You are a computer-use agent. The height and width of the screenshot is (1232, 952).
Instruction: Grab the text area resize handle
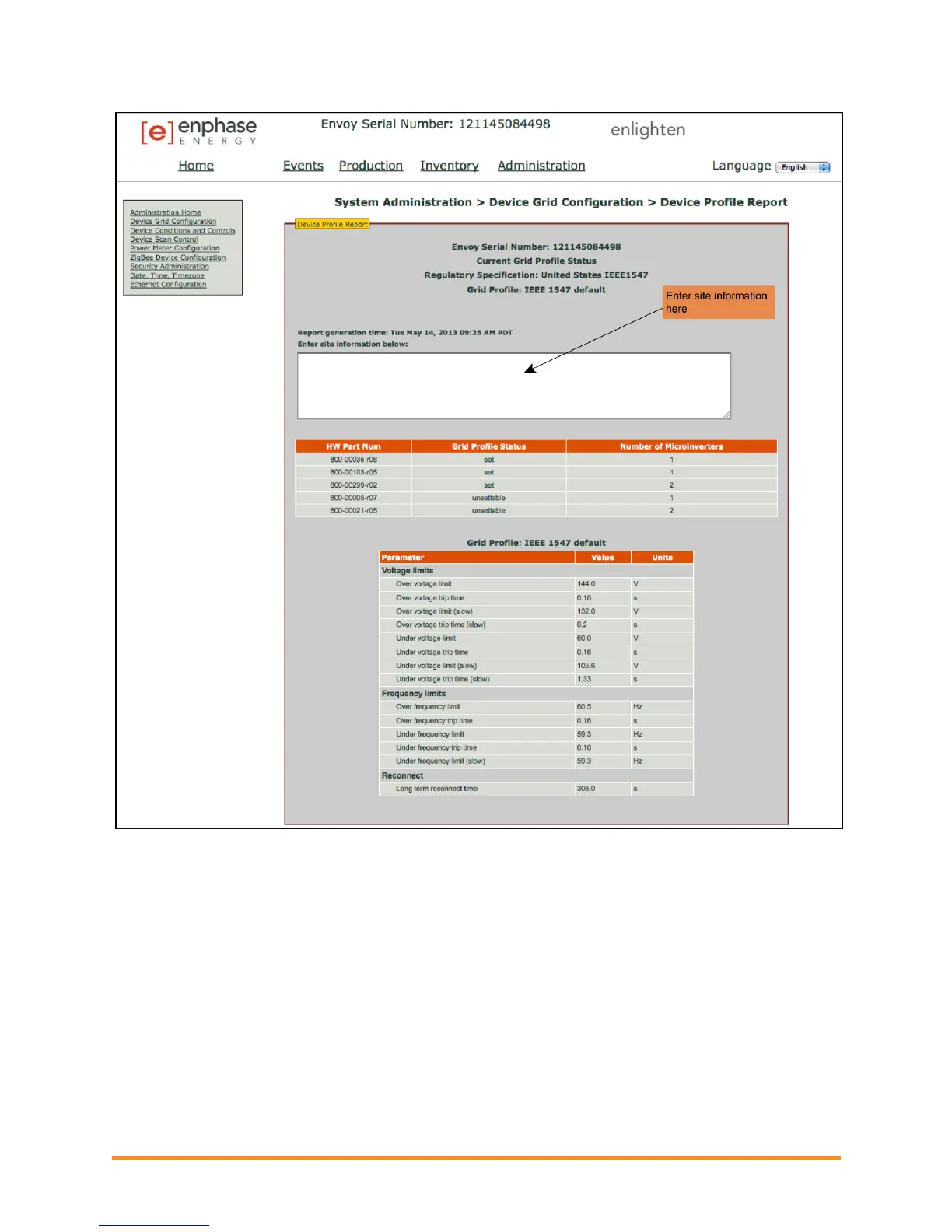click(727, 415)
